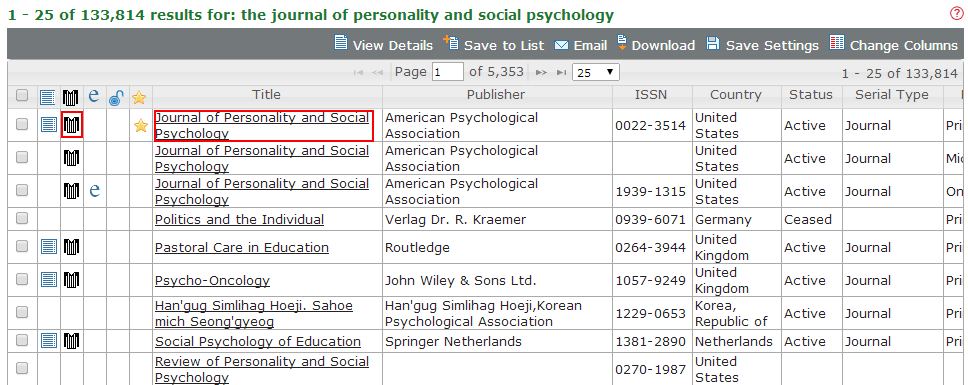Click refereed icon in ISSN 1939-1315 row

[71, 191]
